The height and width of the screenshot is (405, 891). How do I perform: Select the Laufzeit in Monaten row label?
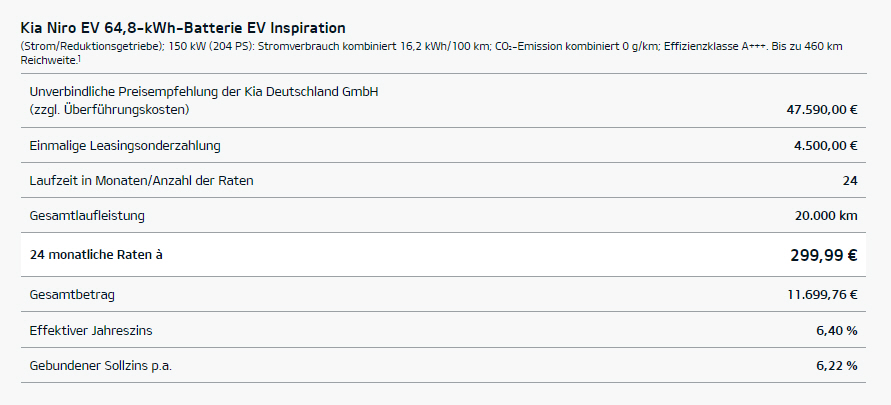(141, 181)
